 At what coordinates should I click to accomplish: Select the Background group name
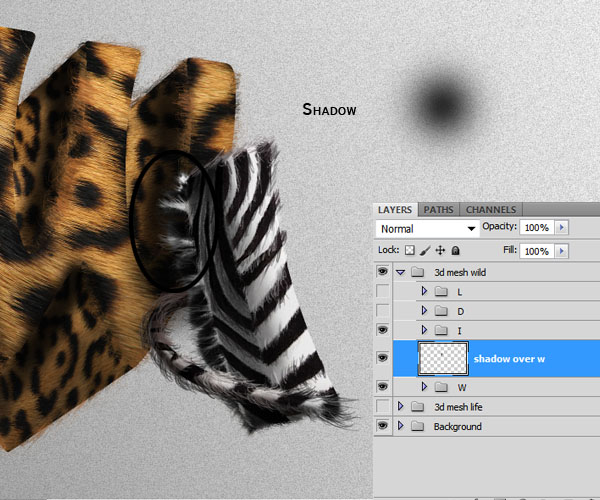[457, 427]
